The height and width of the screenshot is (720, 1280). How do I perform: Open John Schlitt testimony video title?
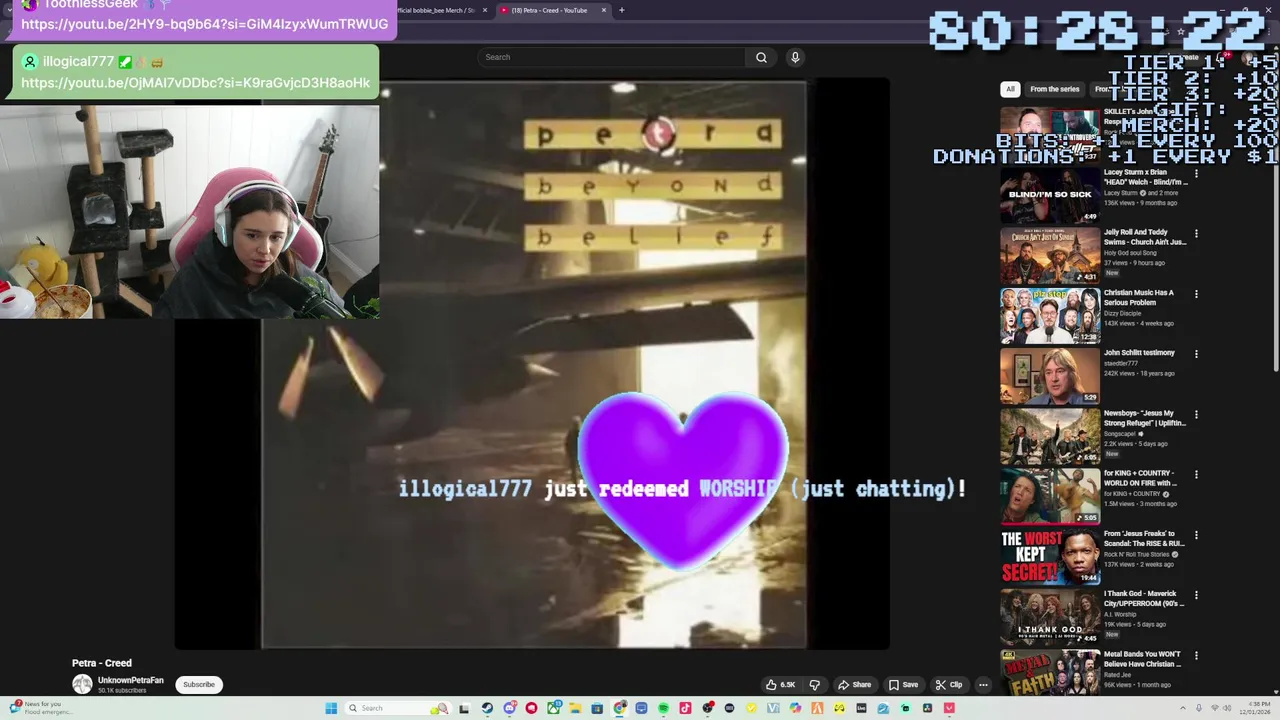point(1139,353)
